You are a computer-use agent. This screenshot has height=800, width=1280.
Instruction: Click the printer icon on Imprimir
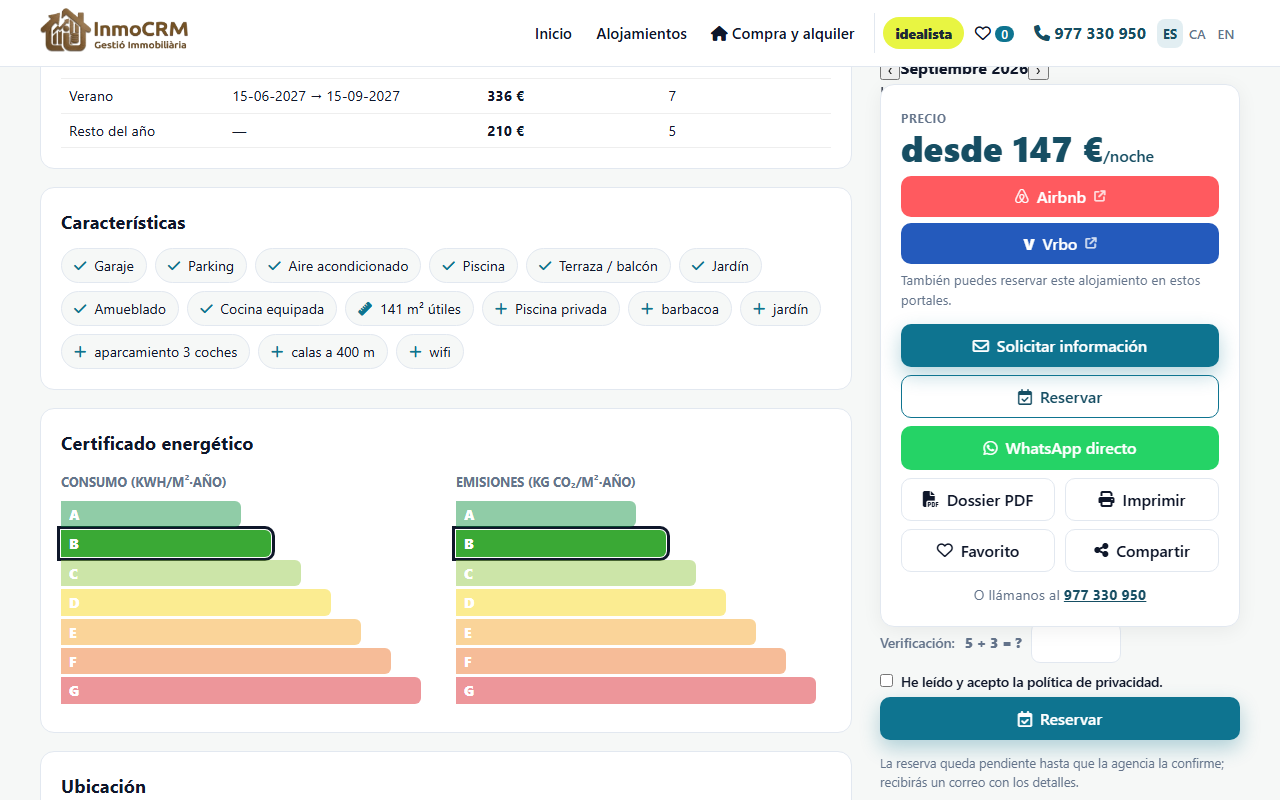point(1106,500)
